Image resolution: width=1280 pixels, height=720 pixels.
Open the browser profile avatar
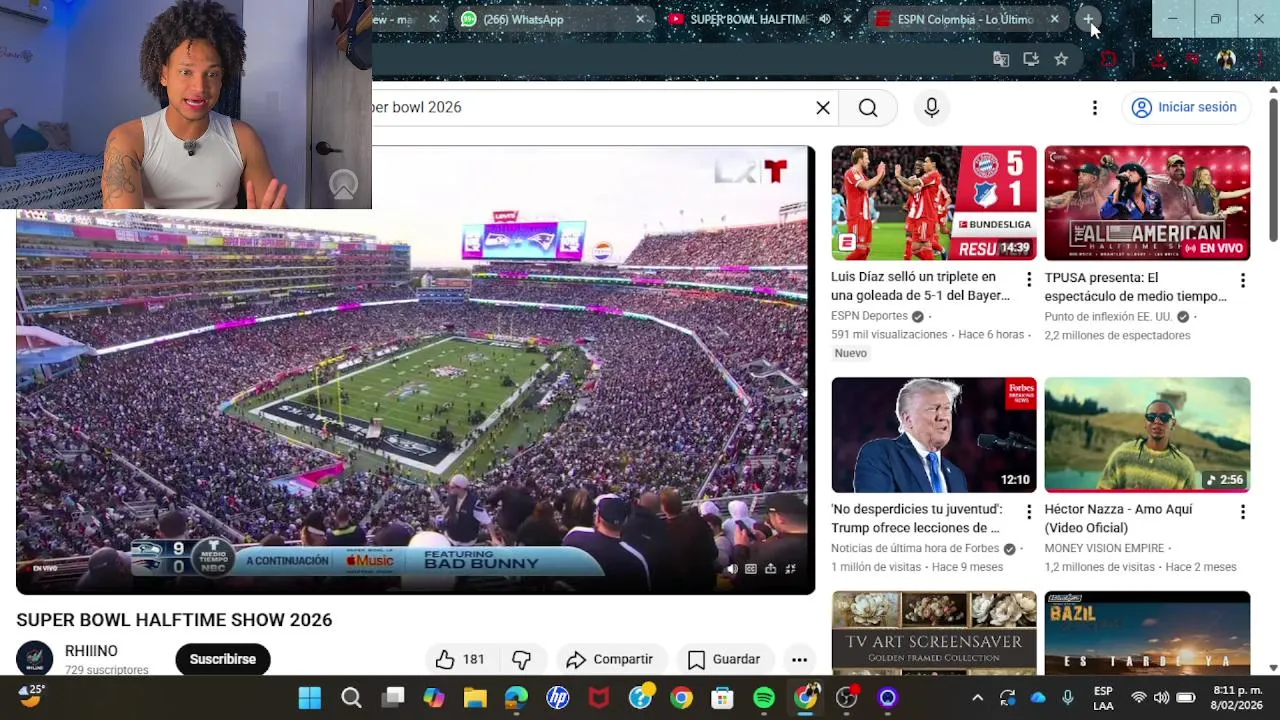click(x=1226, y=59)
